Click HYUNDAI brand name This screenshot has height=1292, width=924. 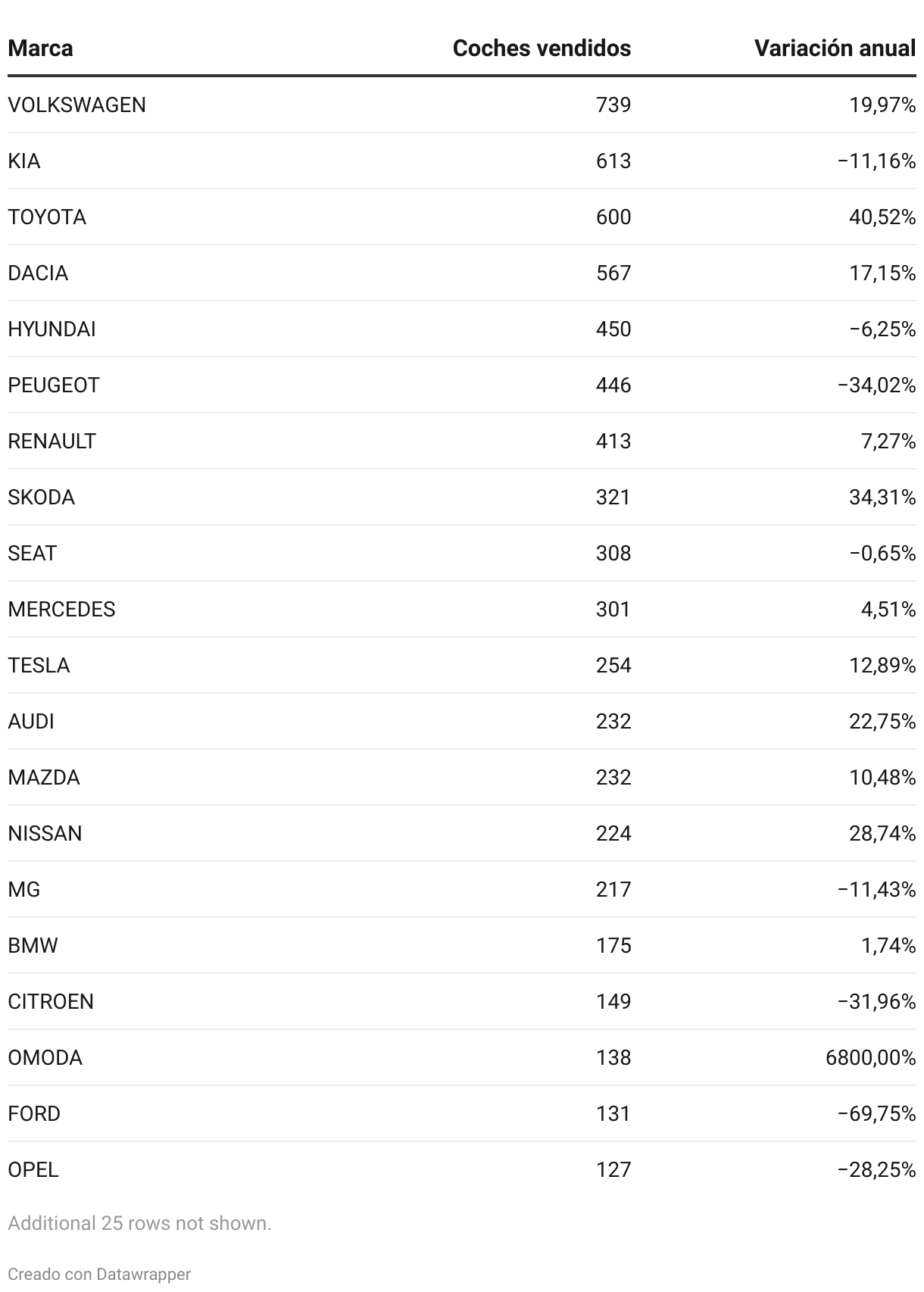tap(52, 329)
